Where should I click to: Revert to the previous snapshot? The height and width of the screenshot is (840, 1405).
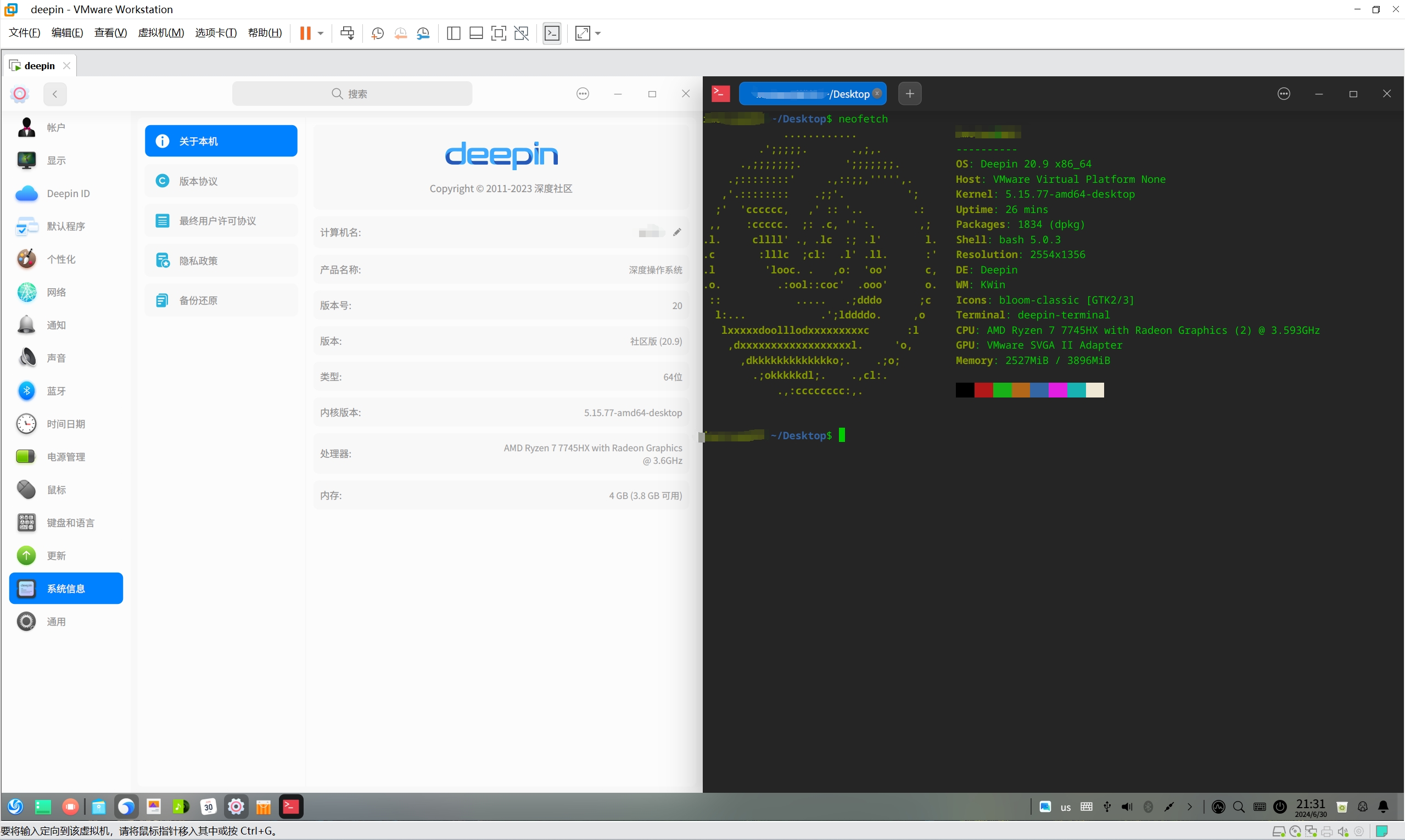click(x=400, y=33)
